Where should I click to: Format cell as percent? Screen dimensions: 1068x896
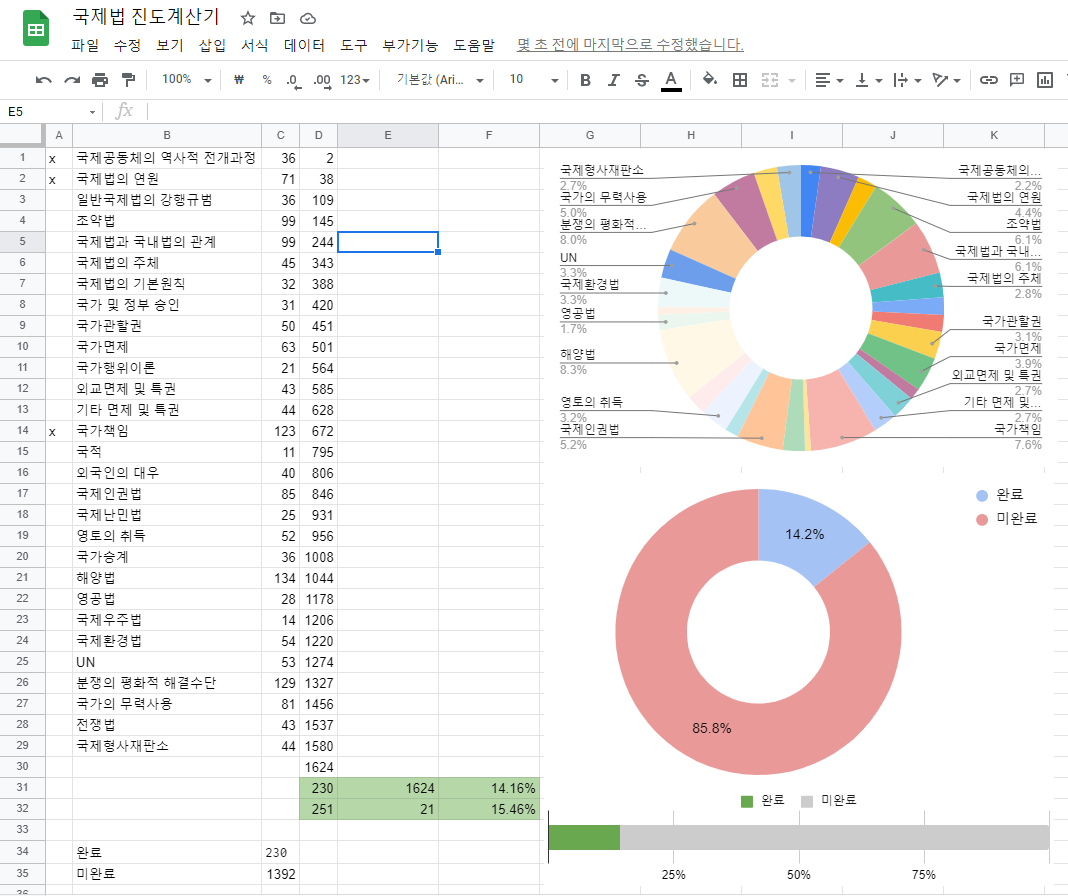tap(267, 80)
